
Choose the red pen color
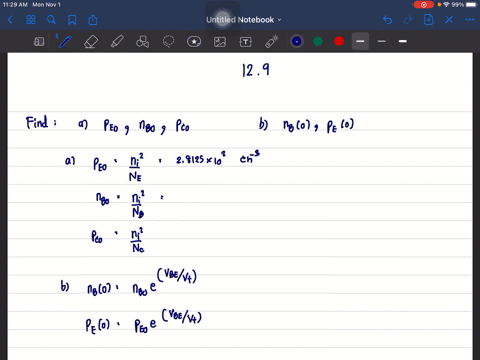[339, 41]
